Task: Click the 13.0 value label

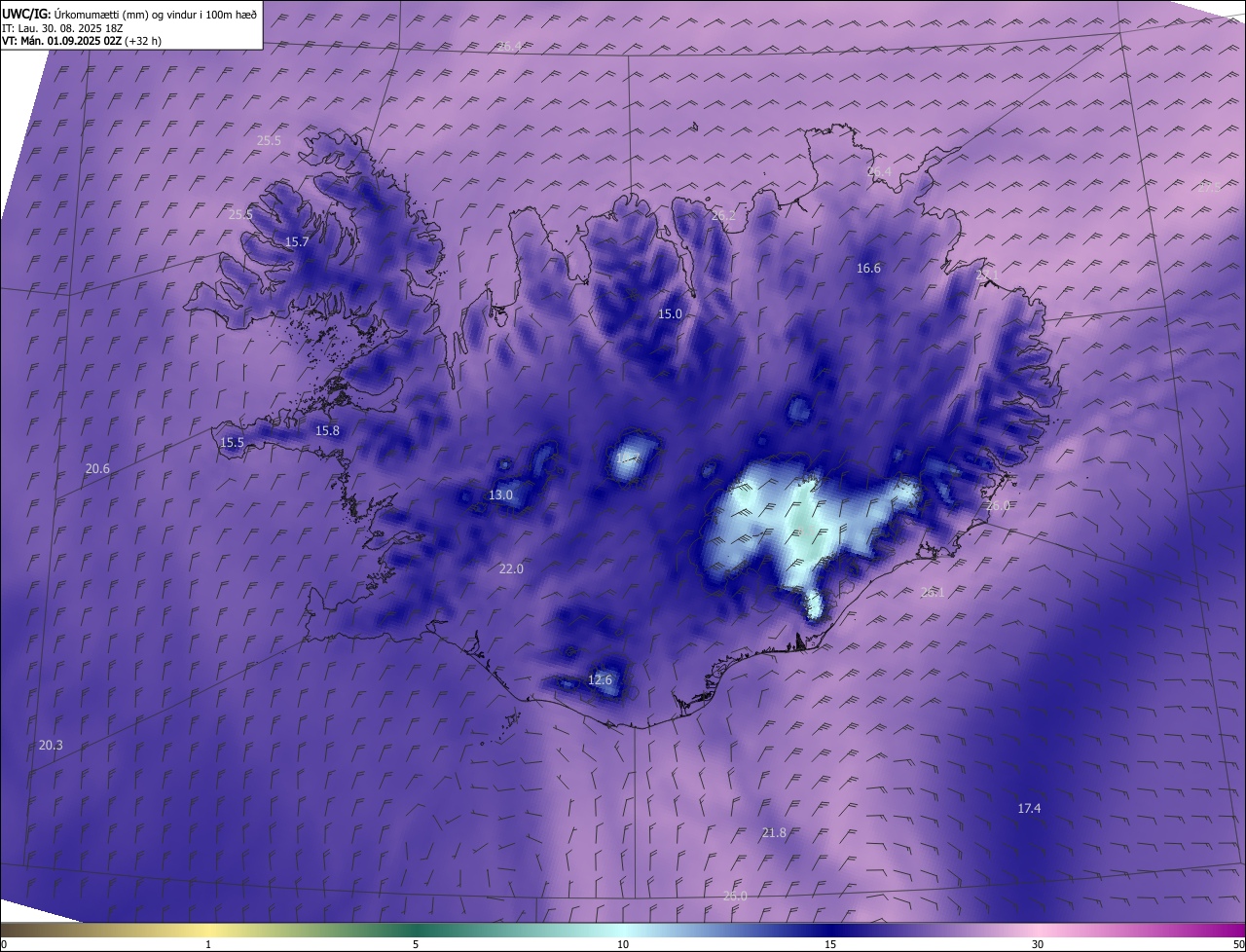Action: [500, 494]
